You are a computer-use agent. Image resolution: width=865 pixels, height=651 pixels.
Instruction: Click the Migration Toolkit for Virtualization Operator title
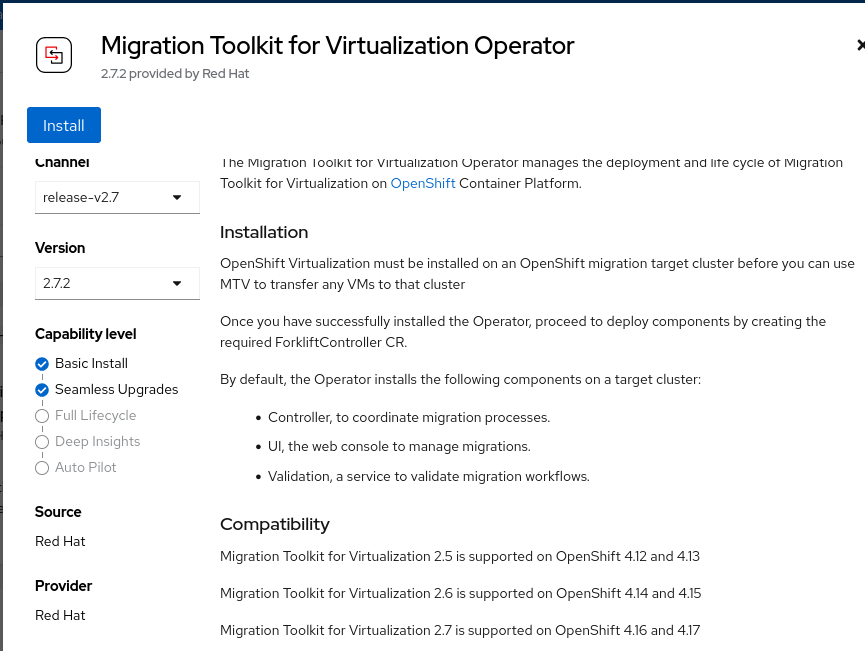(338, 45)
